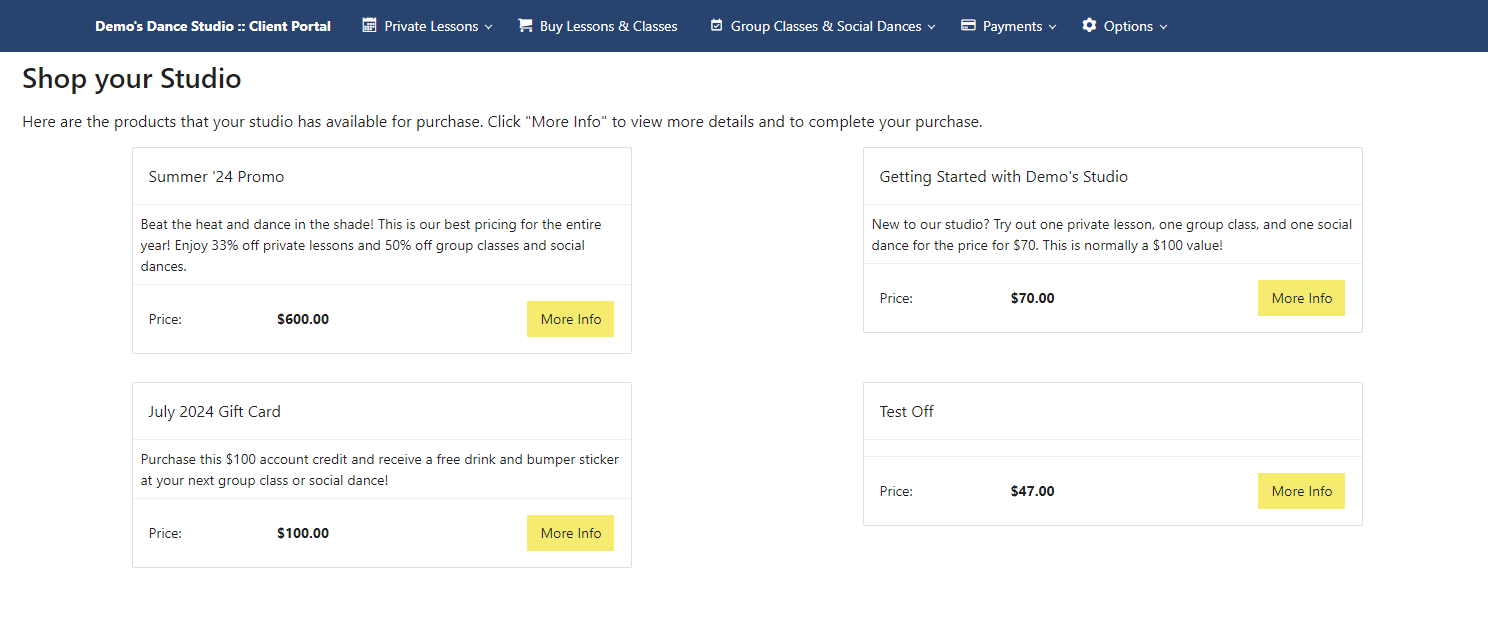This screenshot has height=640, width=1488.
Task: Open the Payments dropdown chevron
Action: click(x=1053, y=27)
